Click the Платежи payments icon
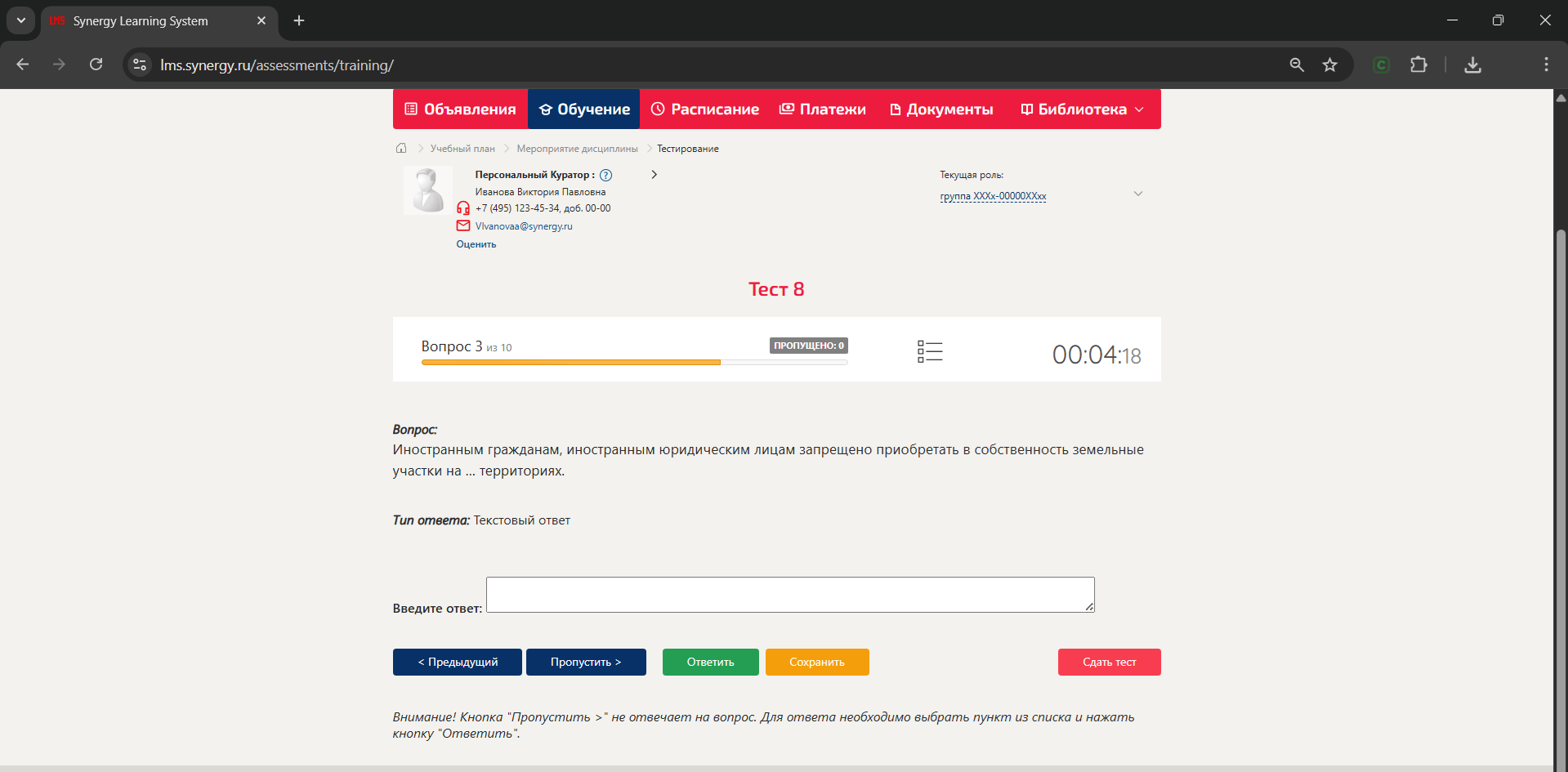 coord(786,108)
